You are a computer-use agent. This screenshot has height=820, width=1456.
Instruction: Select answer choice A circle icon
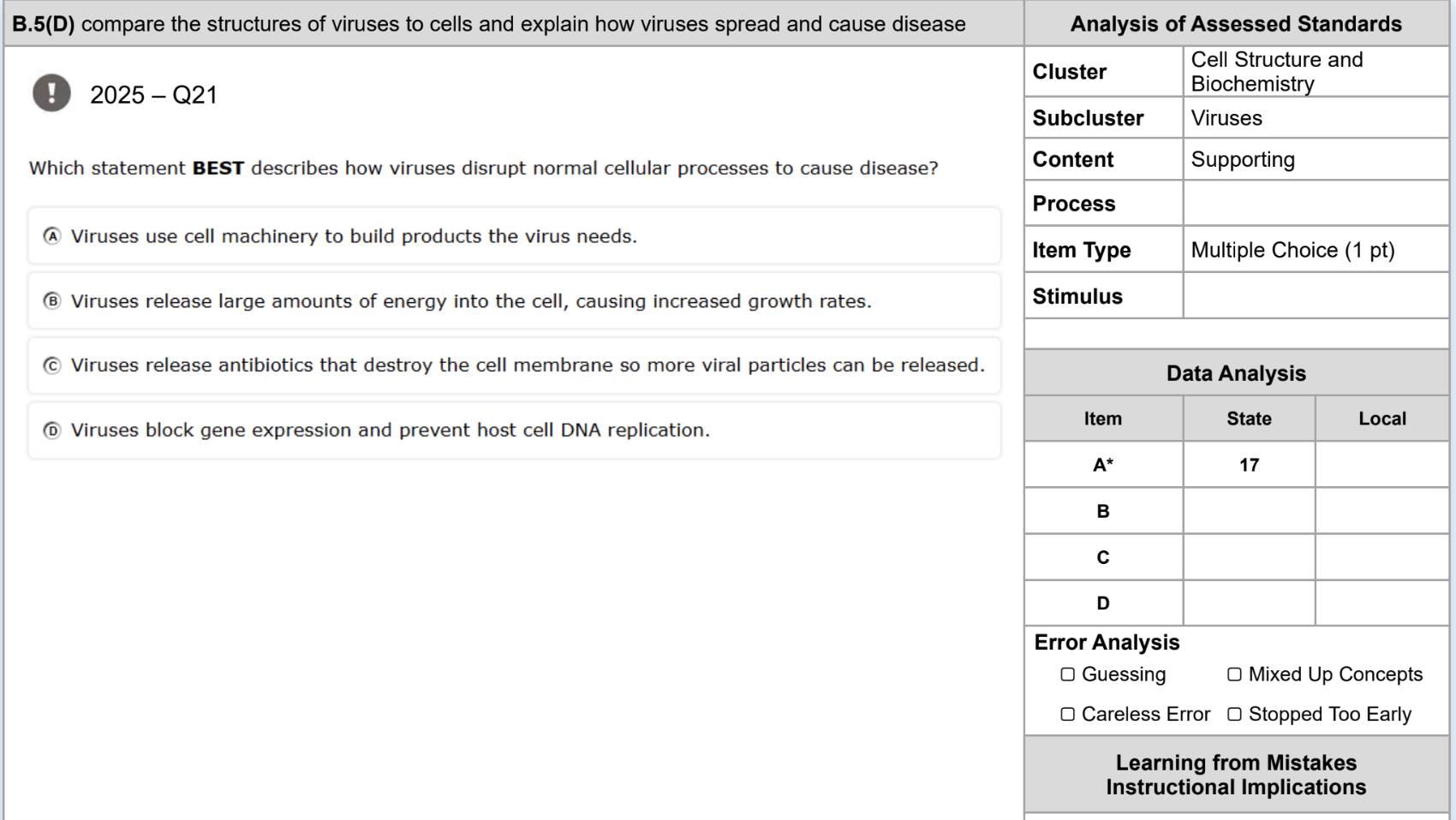(x=52, y=235)
